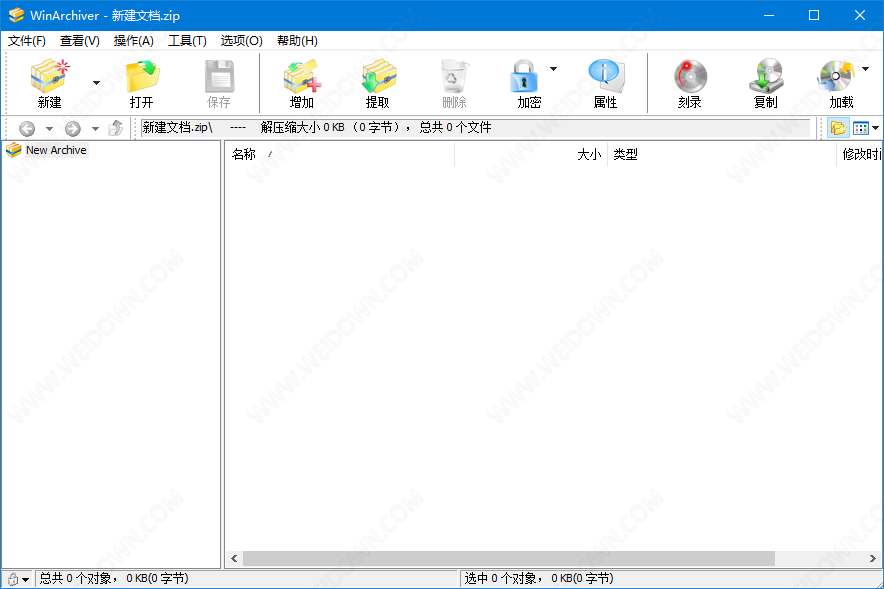Click the 加载 (Mount) disc icon
Viewport: 884px width, 589px height.
click(x=836, y=76)
